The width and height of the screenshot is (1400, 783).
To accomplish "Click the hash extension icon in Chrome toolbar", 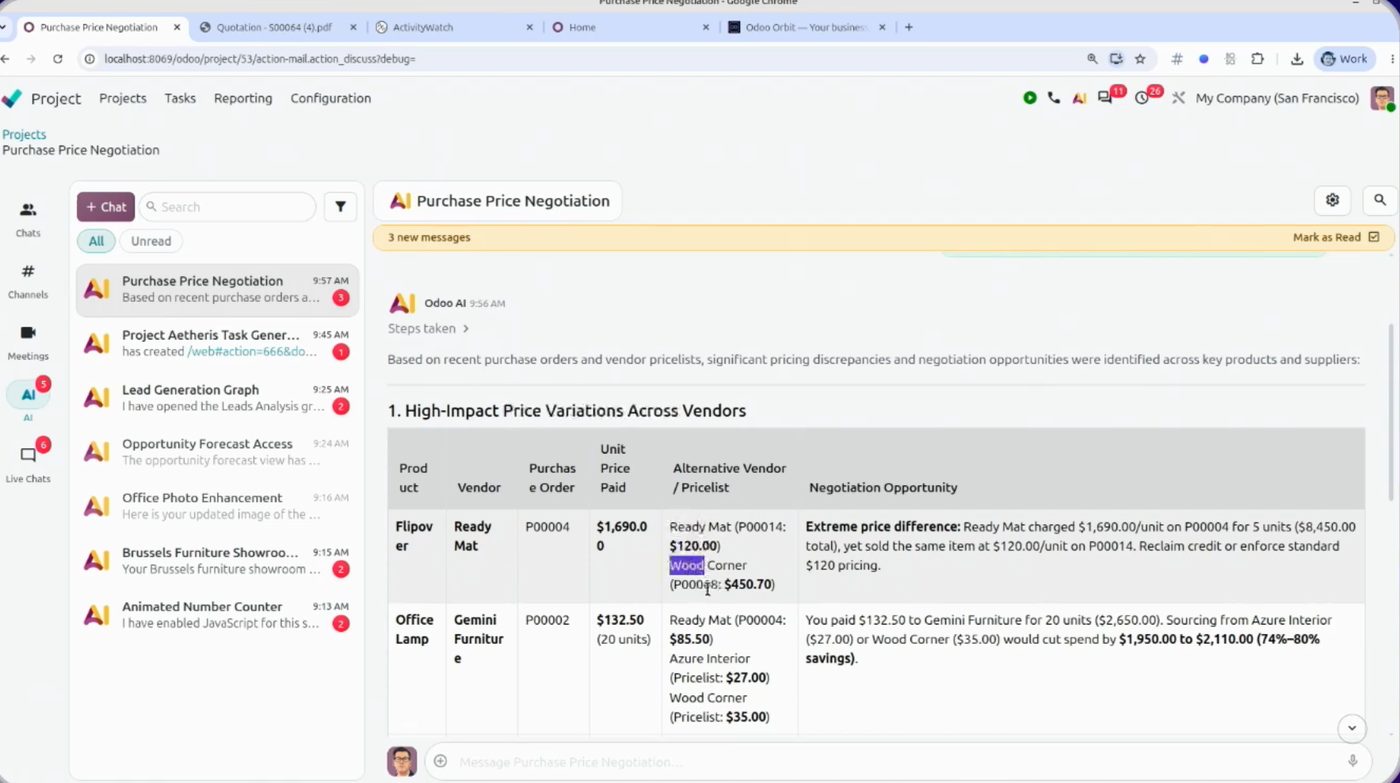I will click(x=1177, y=59).
